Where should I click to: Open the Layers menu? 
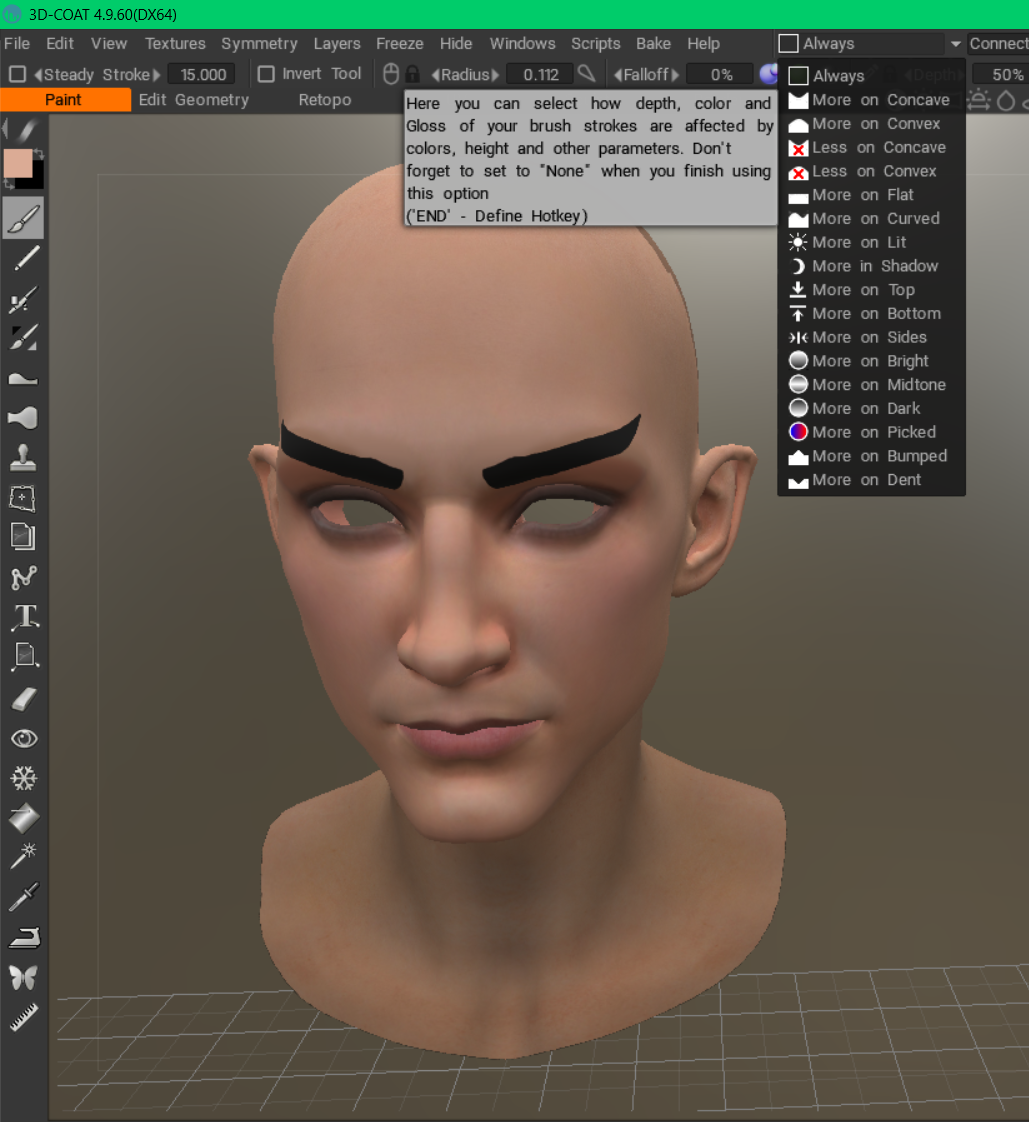[x=337, y=44]
